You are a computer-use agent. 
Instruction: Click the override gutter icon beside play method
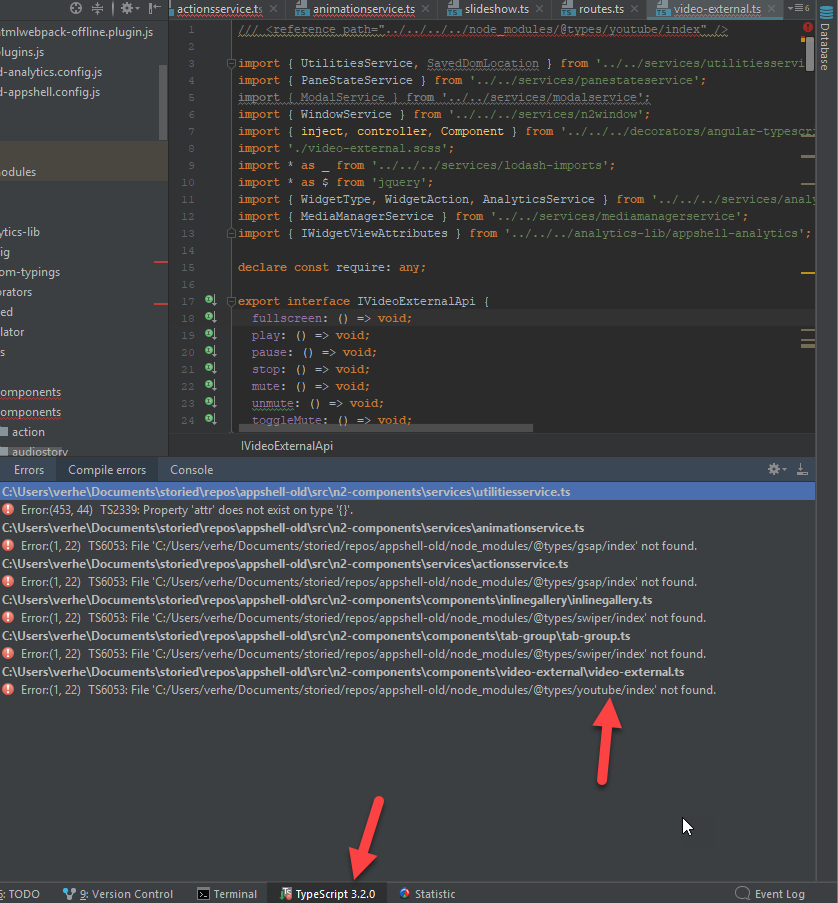[x=209, y=335]
